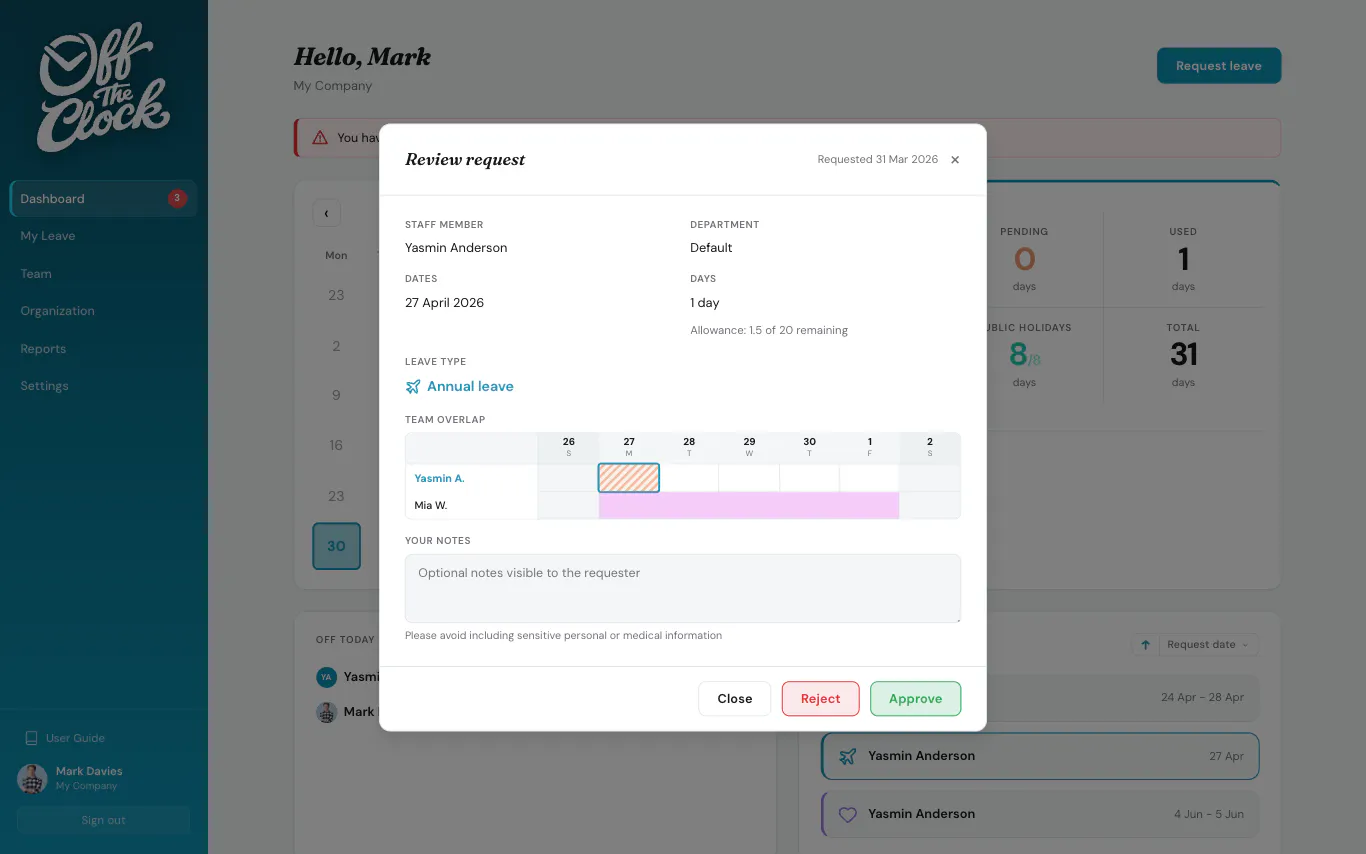
Task: Click the warning triangle alert icon
Action: click(320, 138)
